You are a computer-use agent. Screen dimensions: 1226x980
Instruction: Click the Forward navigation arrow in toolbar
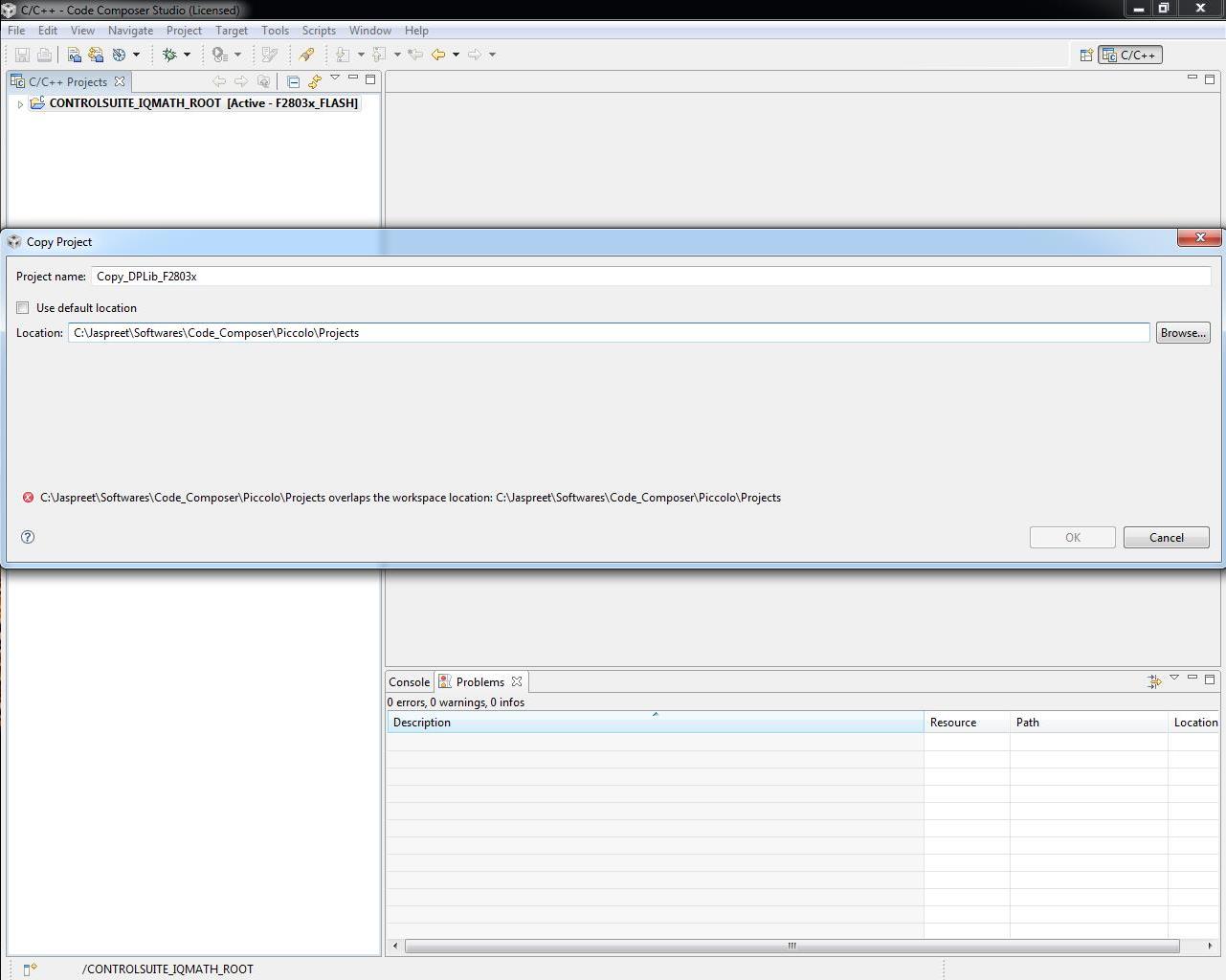pyautogui.click(x=475, y=55)
